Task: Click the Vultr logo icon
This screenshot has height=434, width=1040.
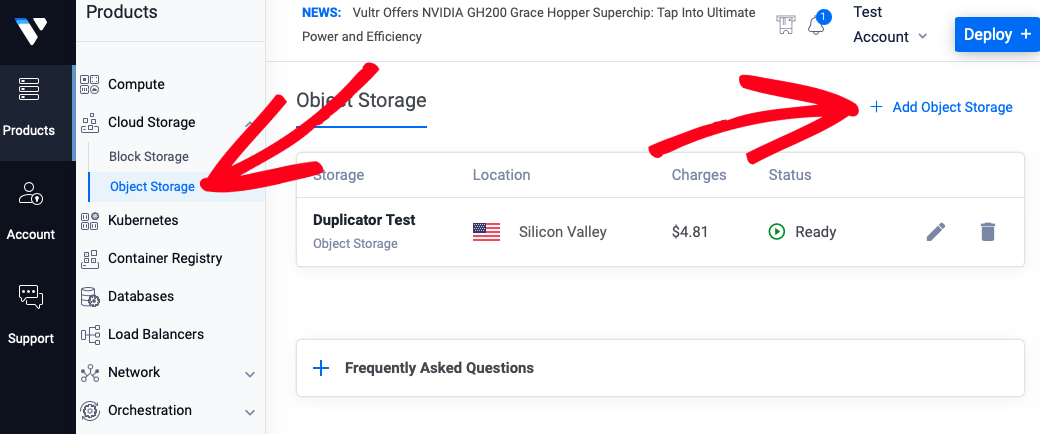Action: pos(31,31)
